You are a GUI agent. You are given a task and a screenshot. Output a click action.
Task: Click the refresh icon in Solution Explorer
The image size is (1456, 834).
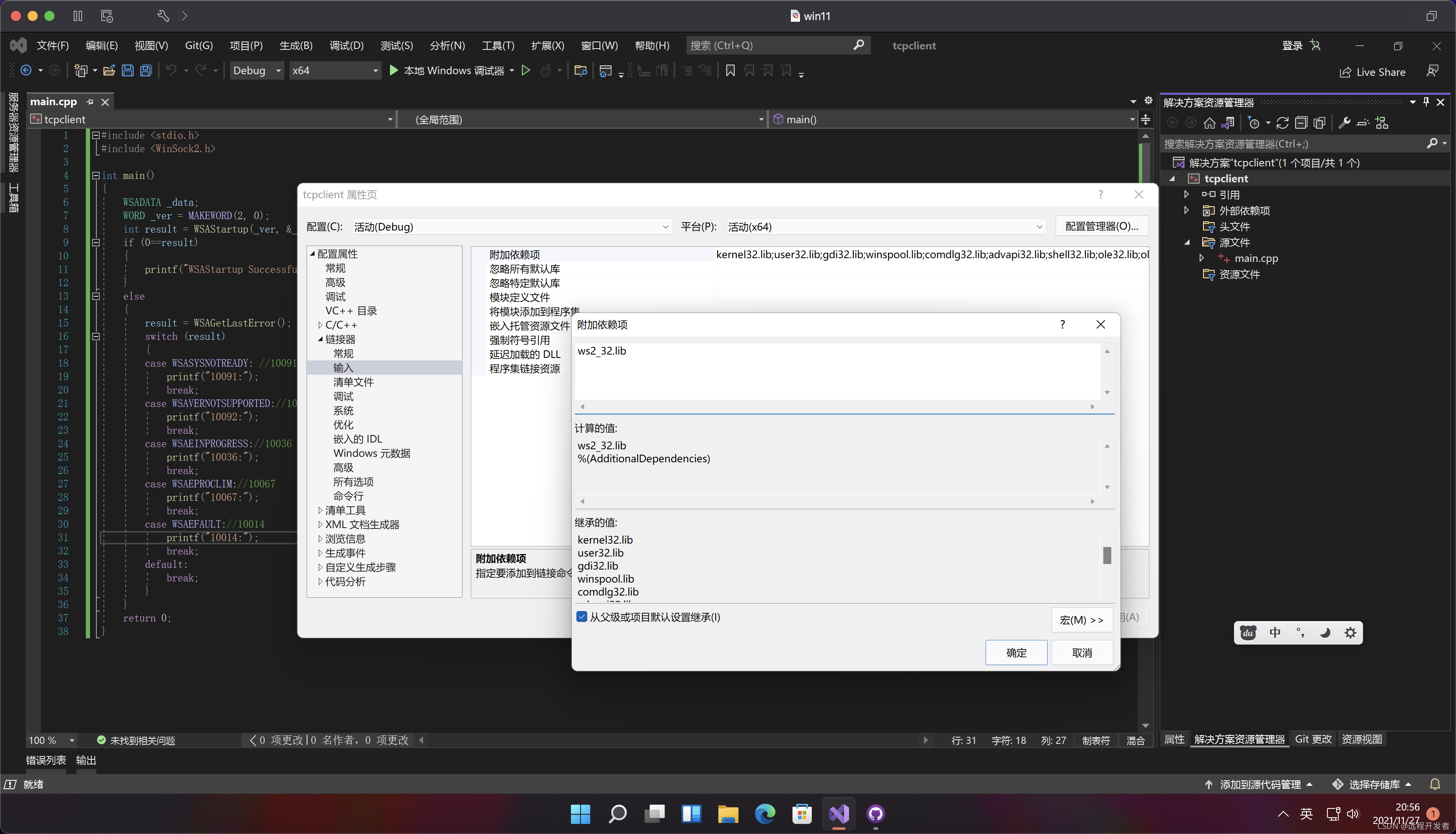tap(1282, 123)
